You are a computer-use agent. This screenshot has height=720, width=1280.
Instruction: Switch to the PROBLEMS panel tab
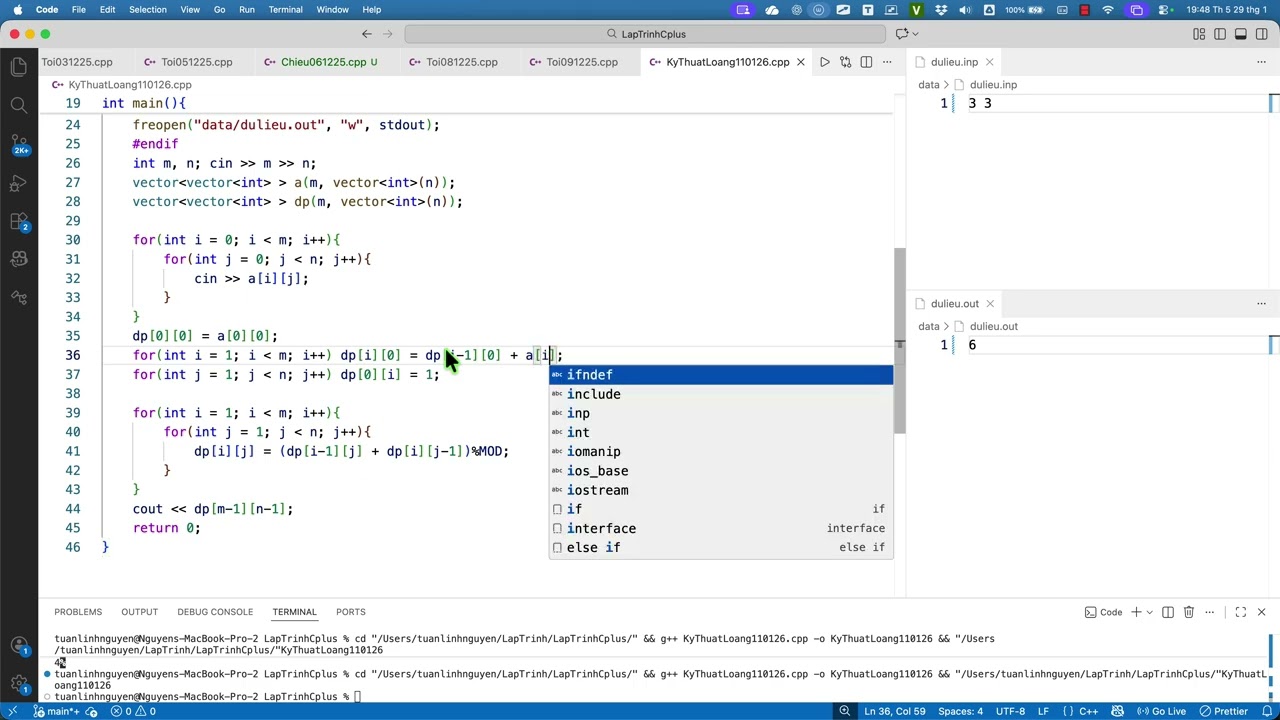78,612
